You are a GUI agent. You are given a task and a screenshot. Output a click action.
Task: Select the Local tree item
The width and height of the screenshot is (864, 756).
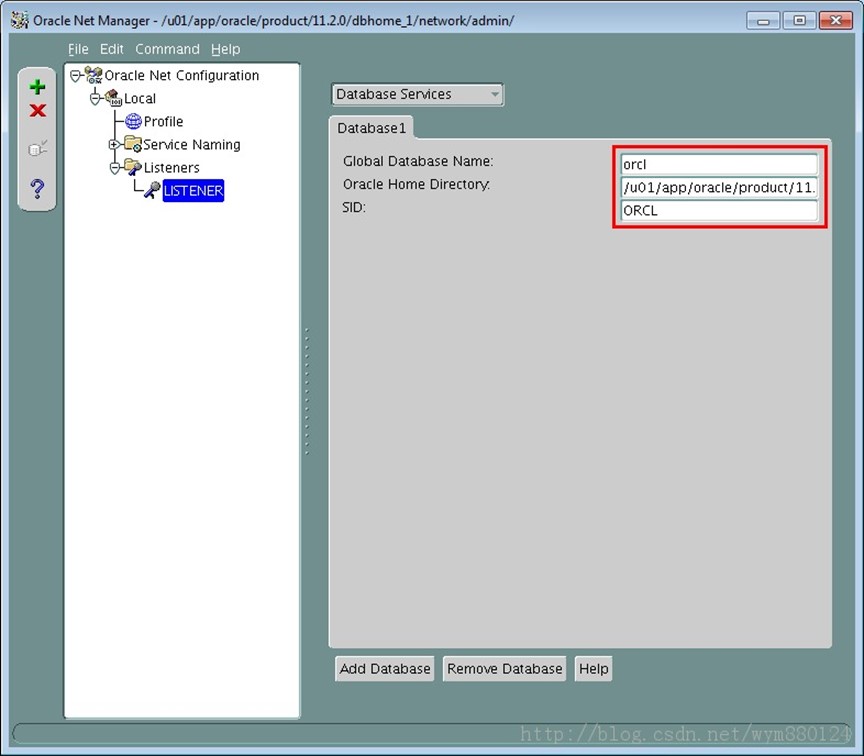[x=140, y=99]
